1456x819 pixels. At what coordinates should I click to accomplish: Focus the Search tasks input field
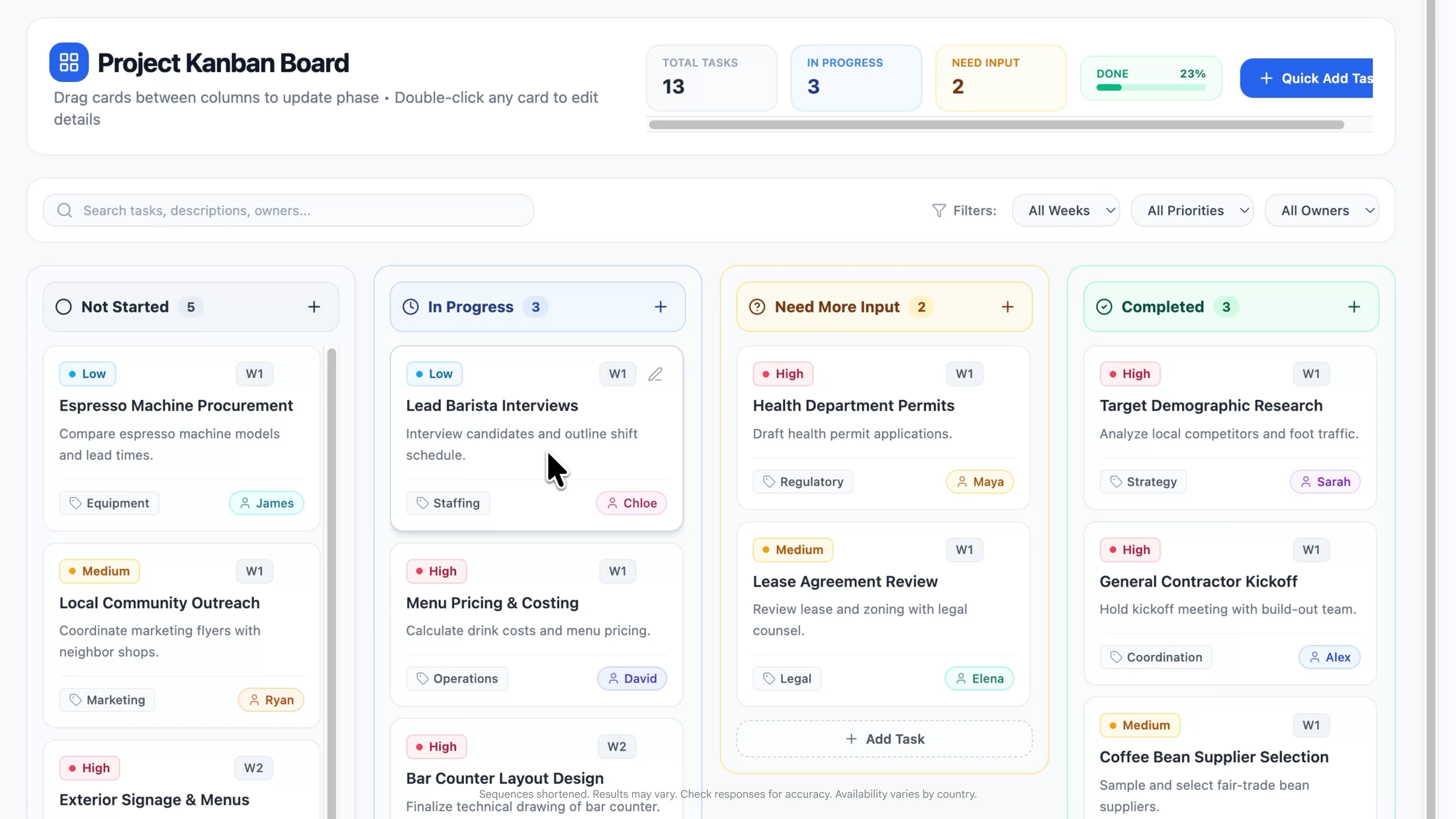(x=289, y=211)
